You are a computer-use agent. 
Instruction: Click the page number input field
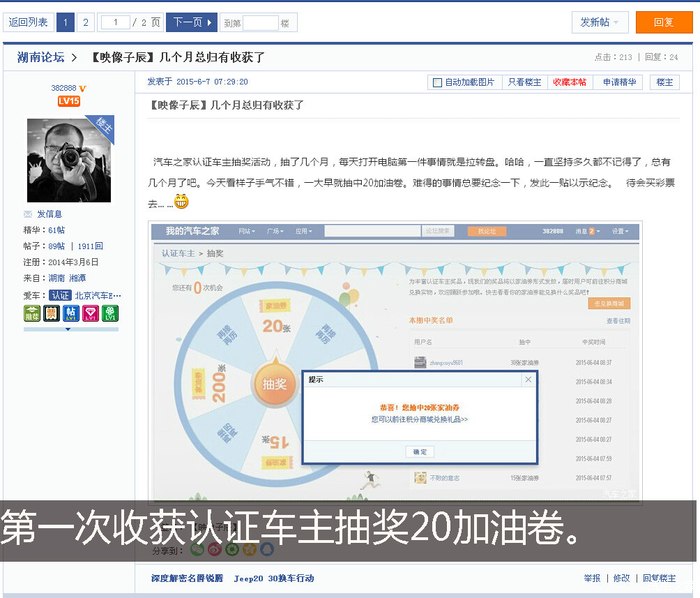[x=116, y=22]
